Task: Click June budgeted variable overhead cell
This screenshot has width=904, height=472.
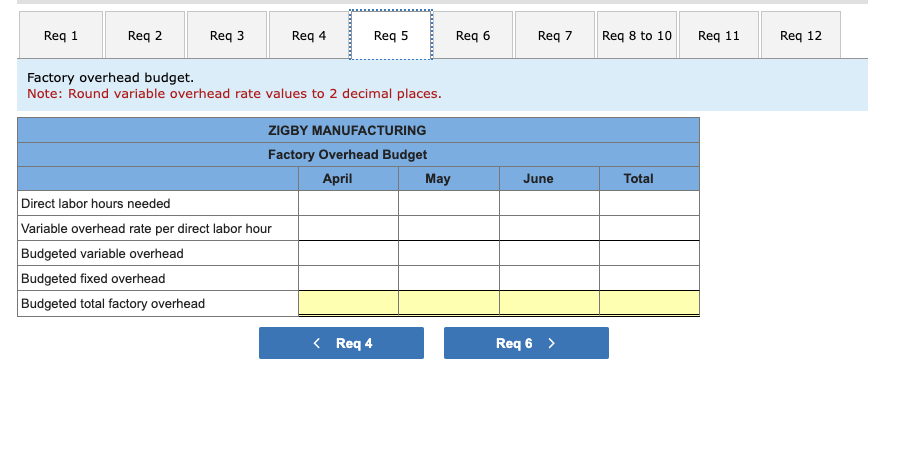Action: tap(549, 254)
